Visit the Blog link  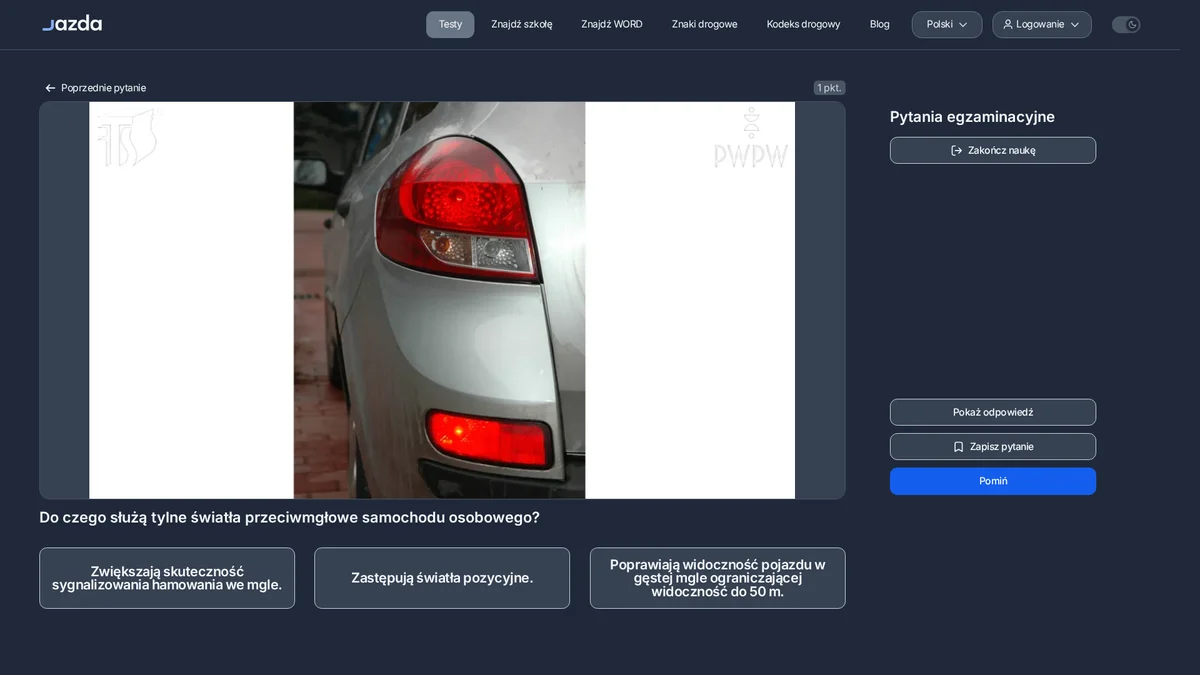(880, 24)
